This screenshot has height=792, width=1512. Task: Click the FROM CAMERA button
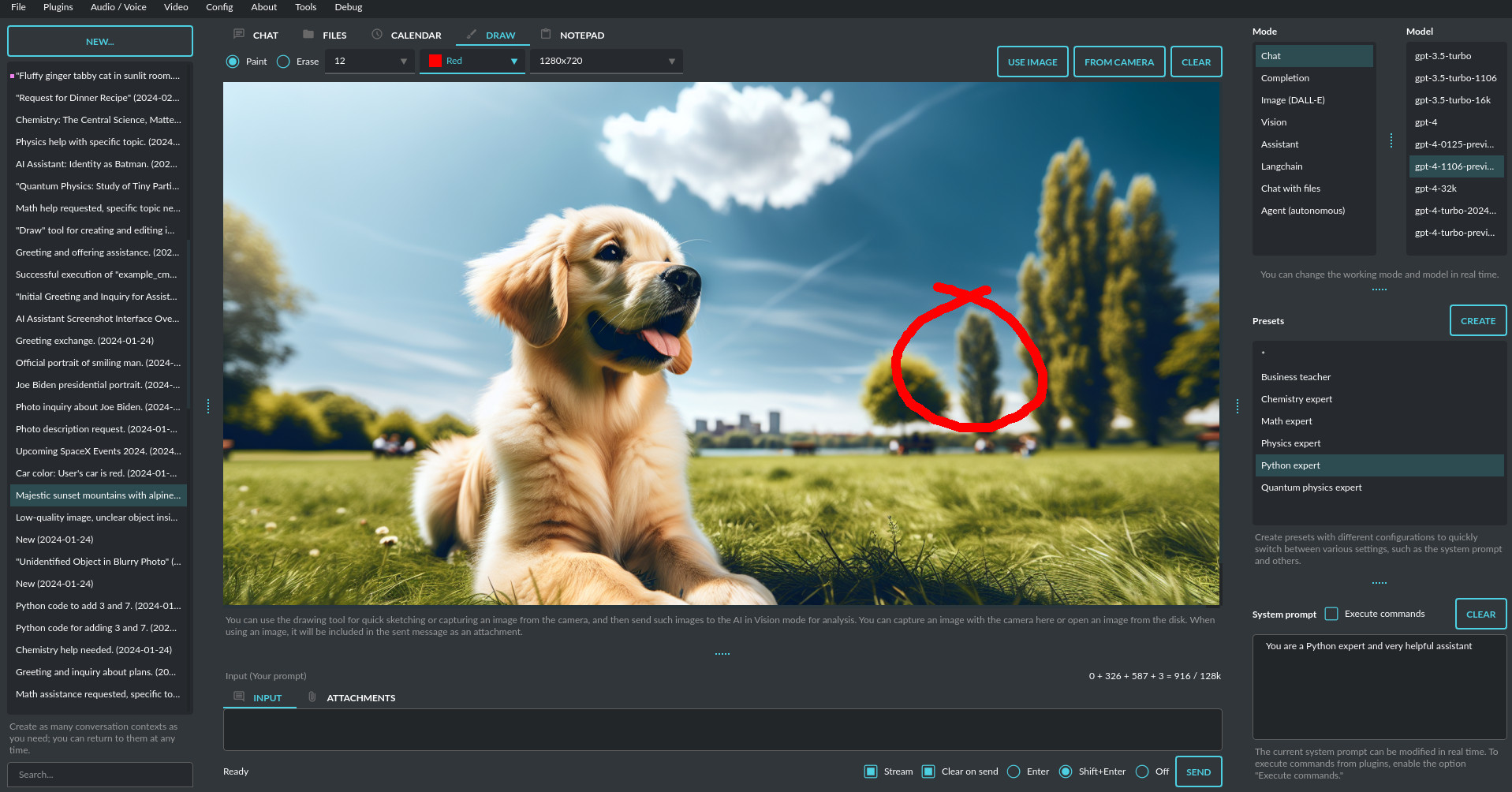point(1119,62)
